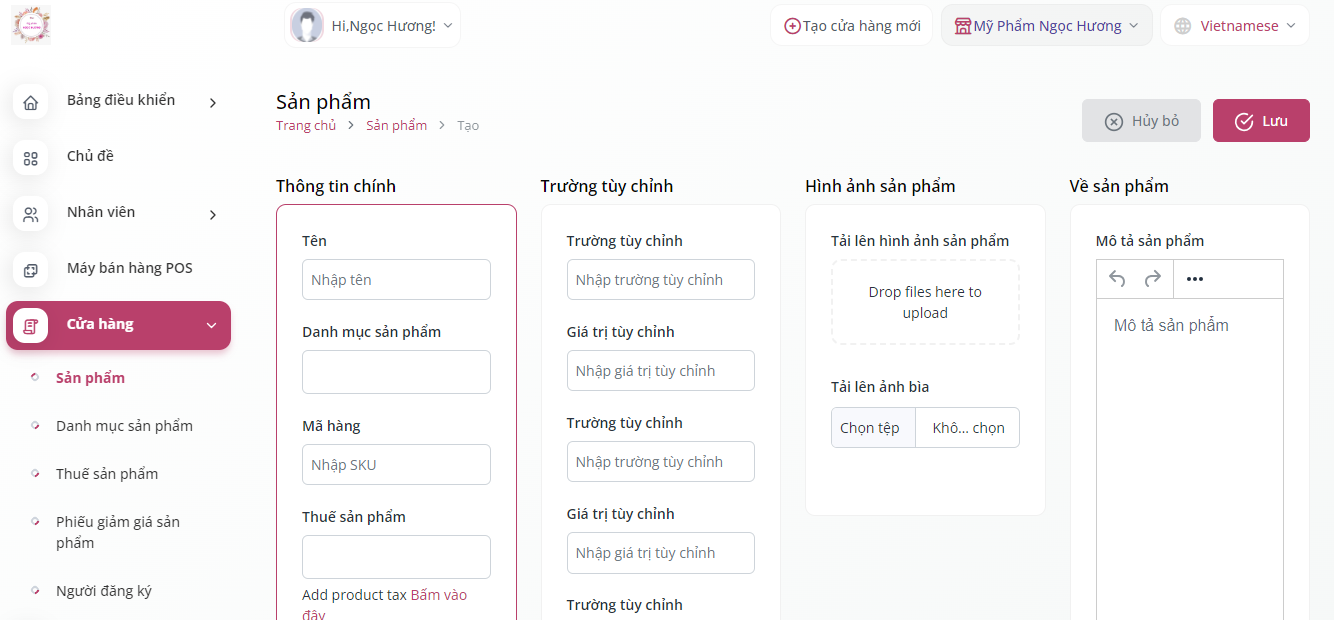
Task: Open the Vietnamese language dropdown
Action: click(1235, 26)
